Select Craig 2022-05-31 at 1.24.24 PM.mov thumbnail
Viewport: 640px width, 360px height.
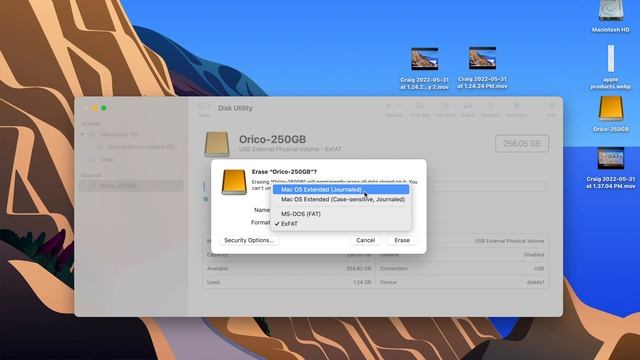point(482,58)
